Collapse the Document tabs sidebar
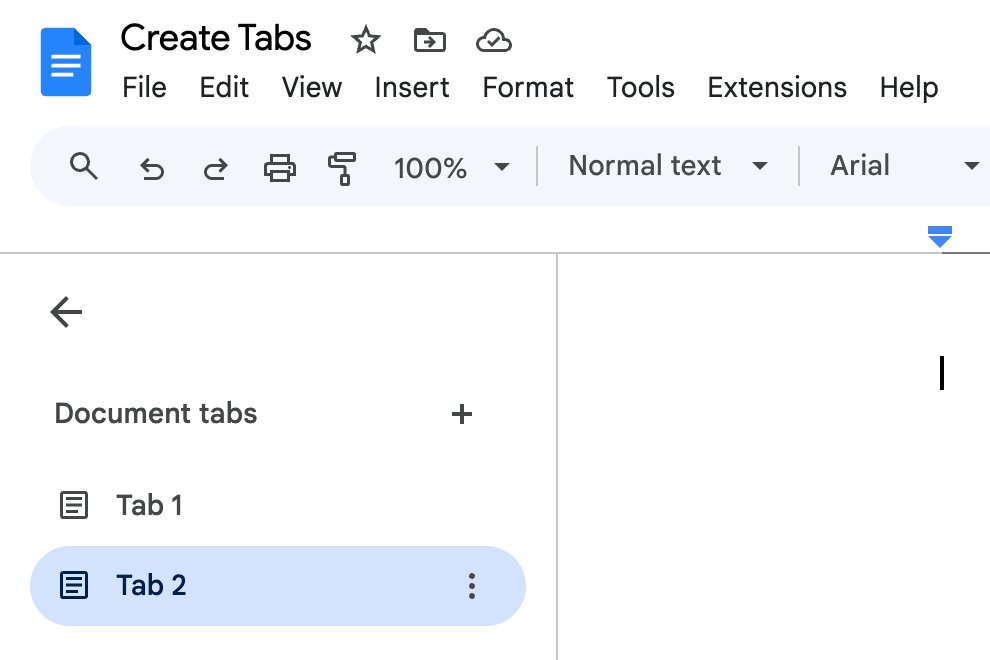Image resolution: width=990 pixels, height=660 pixels. 66,312
